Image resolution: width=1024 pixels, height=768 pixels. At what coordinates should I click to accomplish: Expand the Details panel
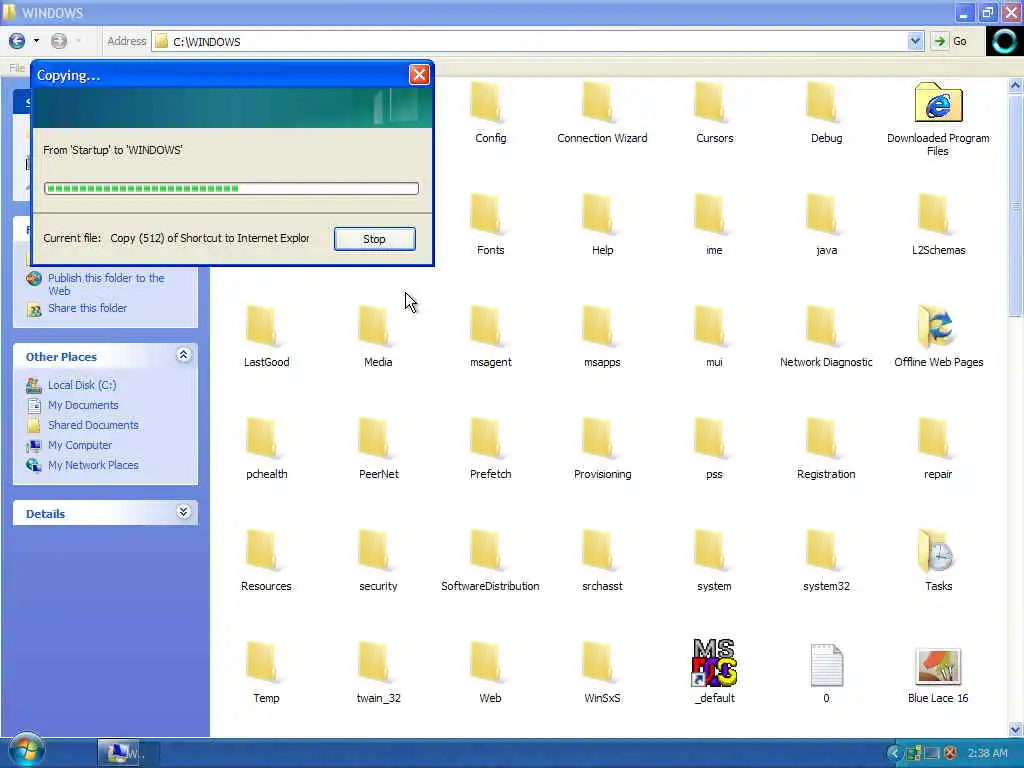coord(184,512)
